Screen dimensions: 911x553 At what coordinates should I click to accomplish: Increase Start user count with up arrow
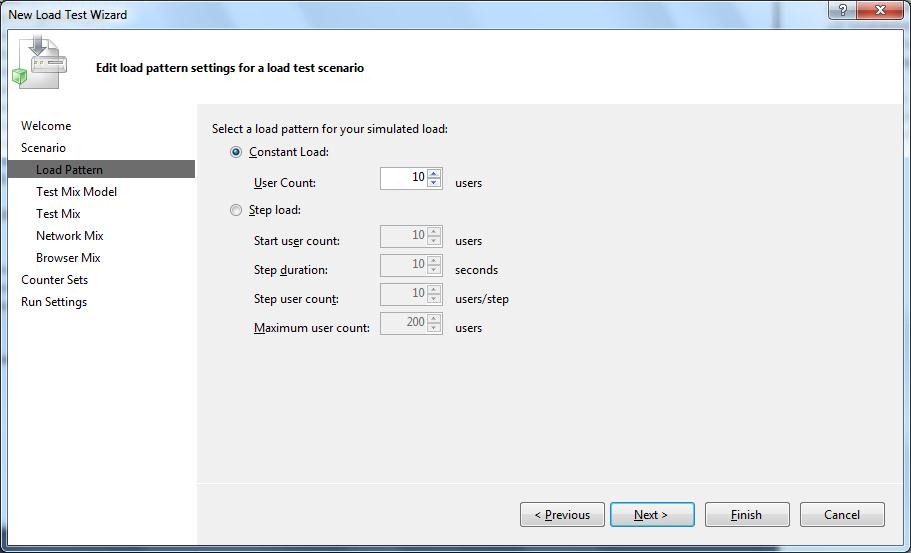434,232
